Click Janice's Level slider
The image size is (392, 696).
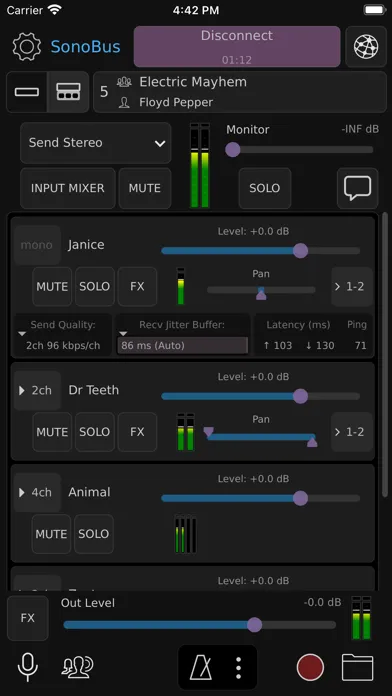tap(261, 251)
